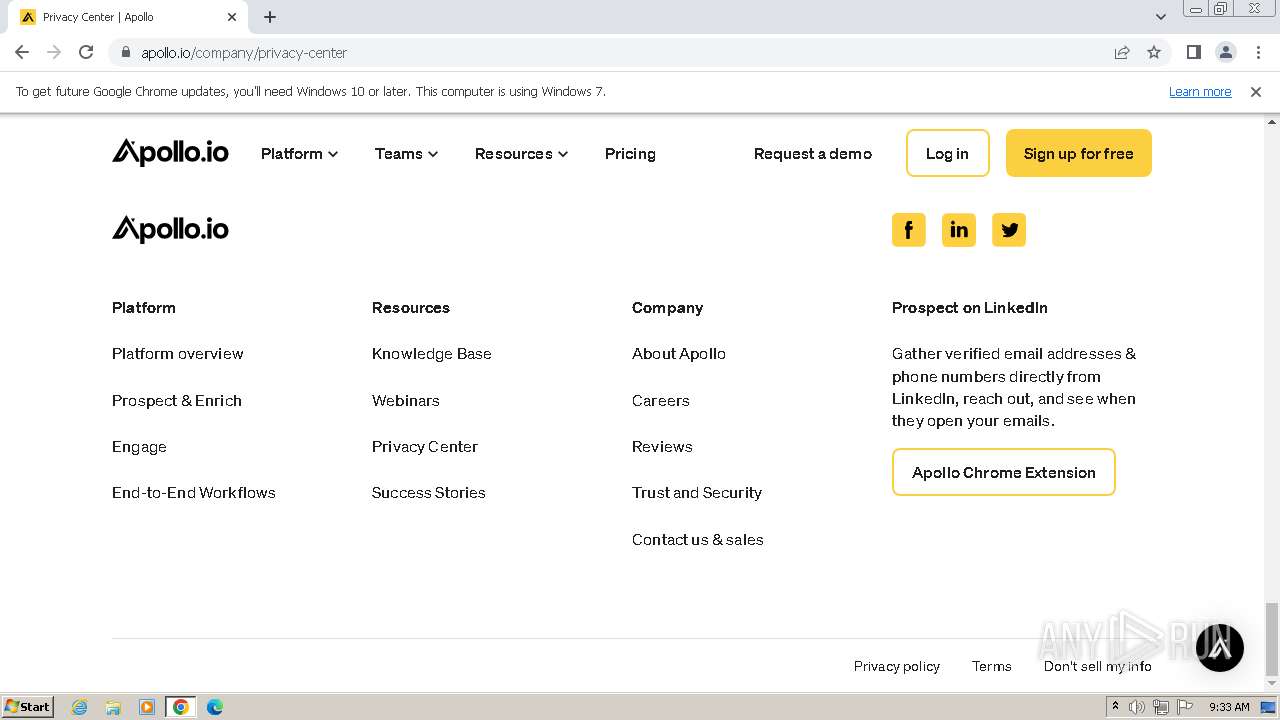Click Don't sell my info link

(x=1097, y=666)
